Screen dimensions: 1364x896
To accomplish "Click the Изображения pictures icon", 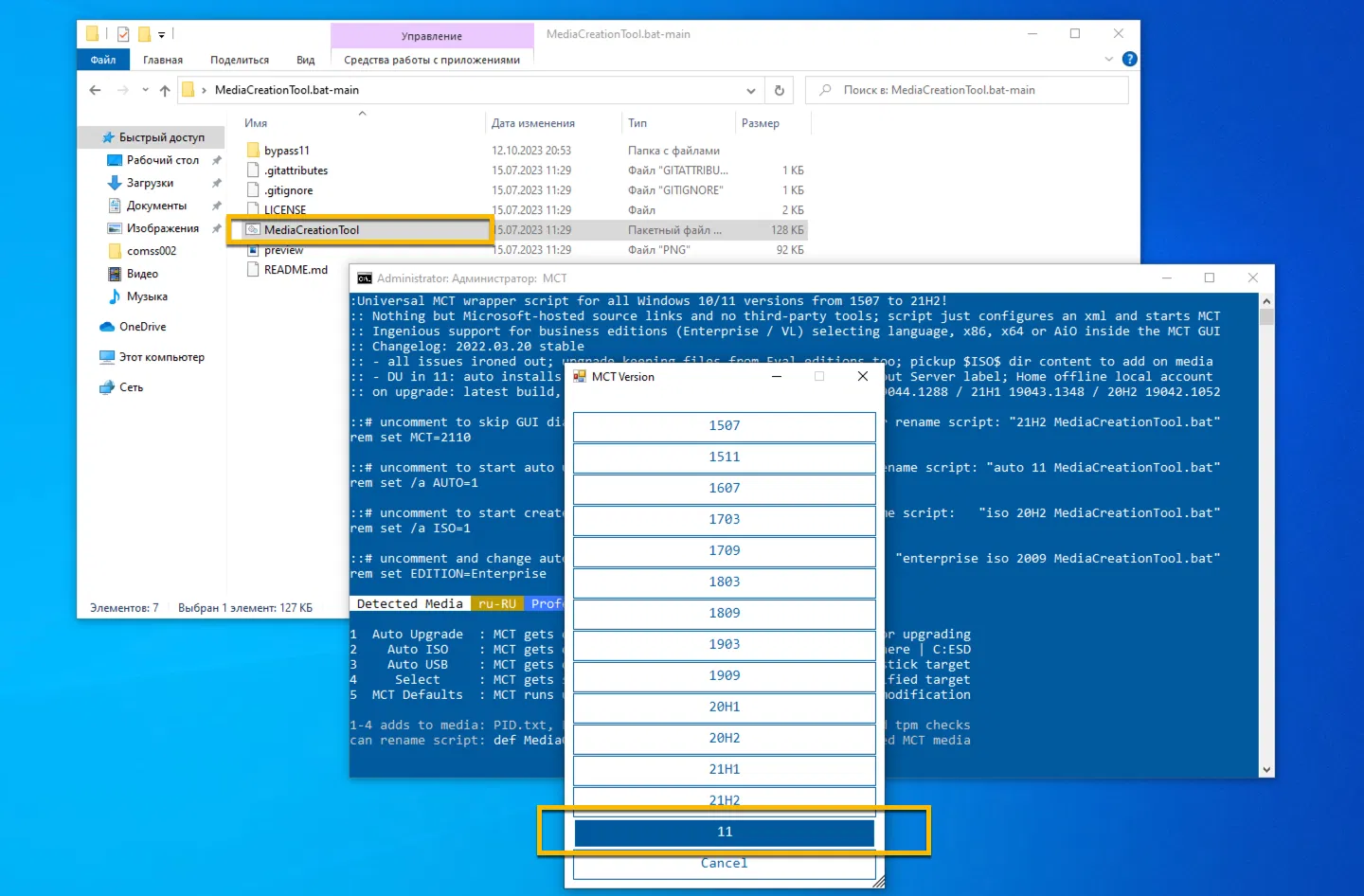I will click(115, 228).
